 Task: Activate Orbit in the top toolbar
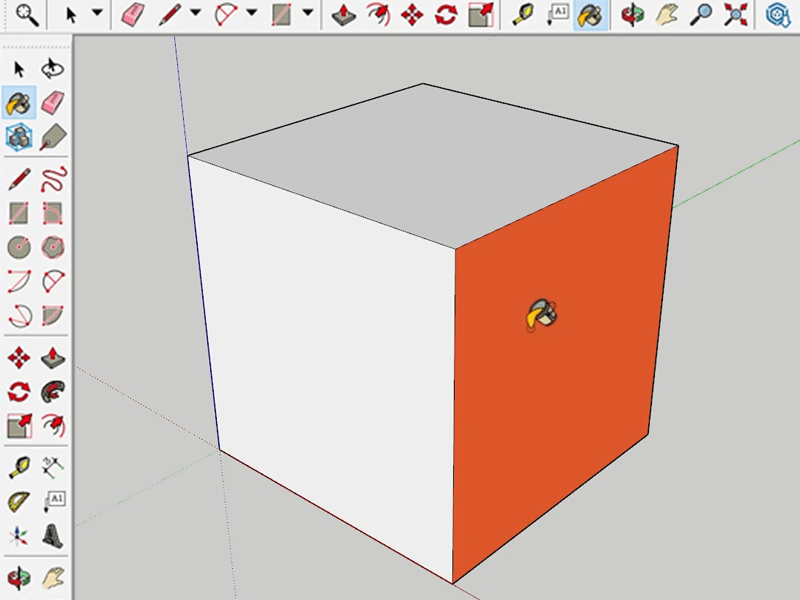tap(633, 15)
